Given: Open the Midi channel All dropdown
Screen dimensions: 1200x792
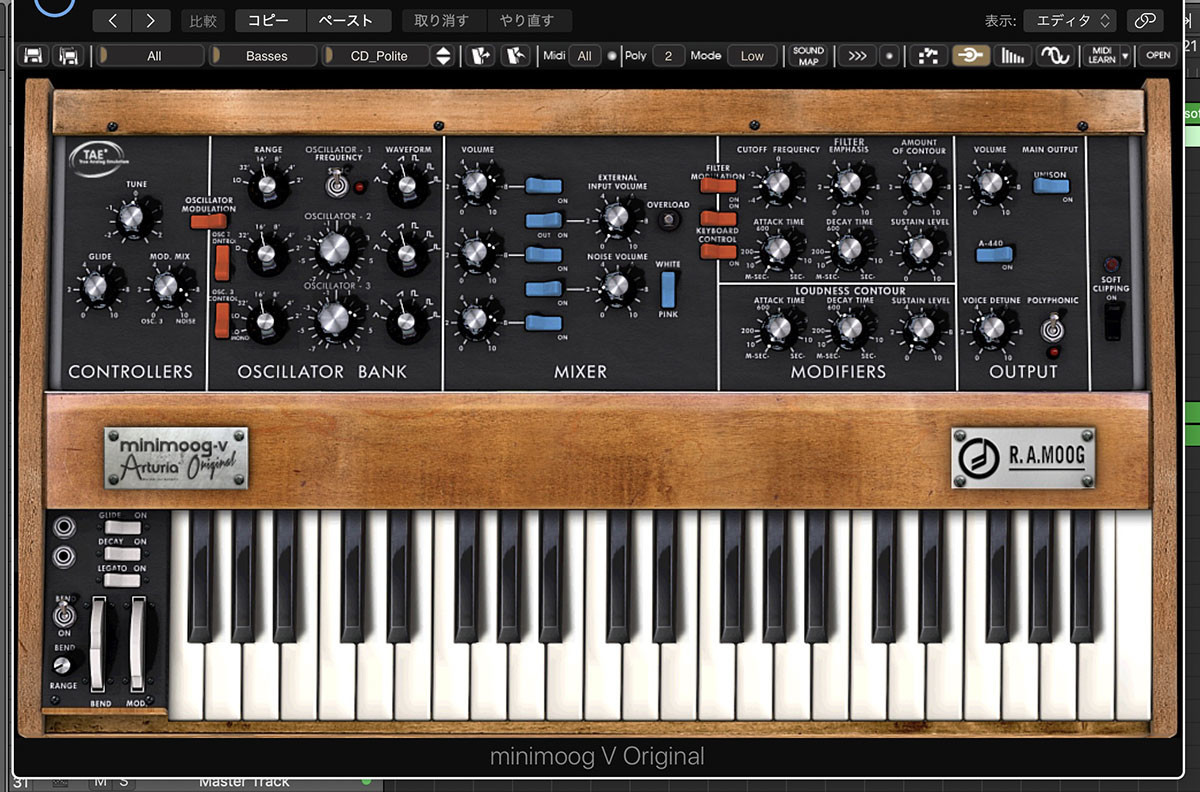Looking at the screenshot, I should [584, 56].
